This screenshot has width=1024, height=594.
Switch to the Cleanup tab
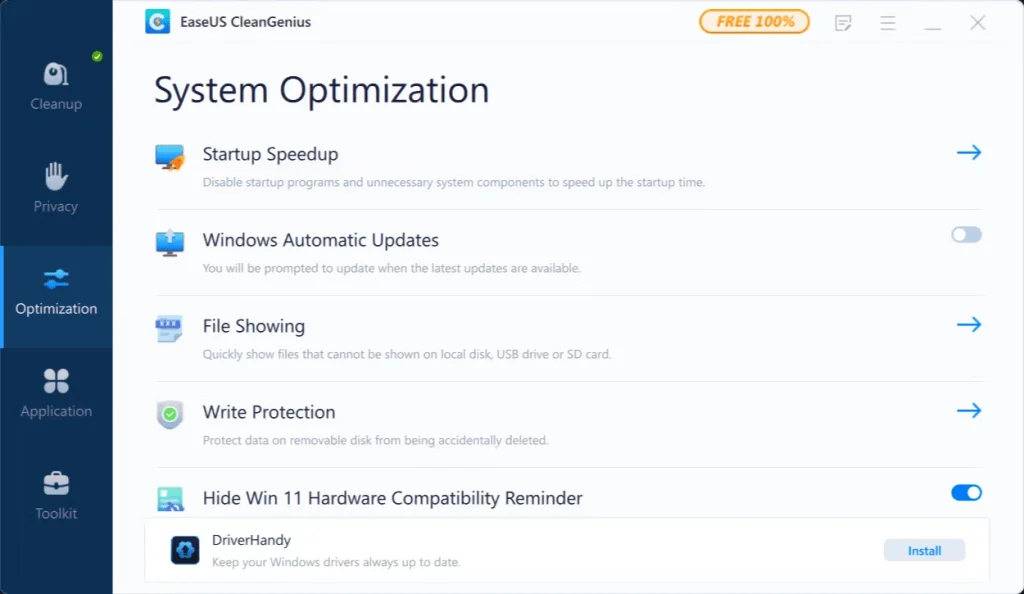[x=56, y=86]
